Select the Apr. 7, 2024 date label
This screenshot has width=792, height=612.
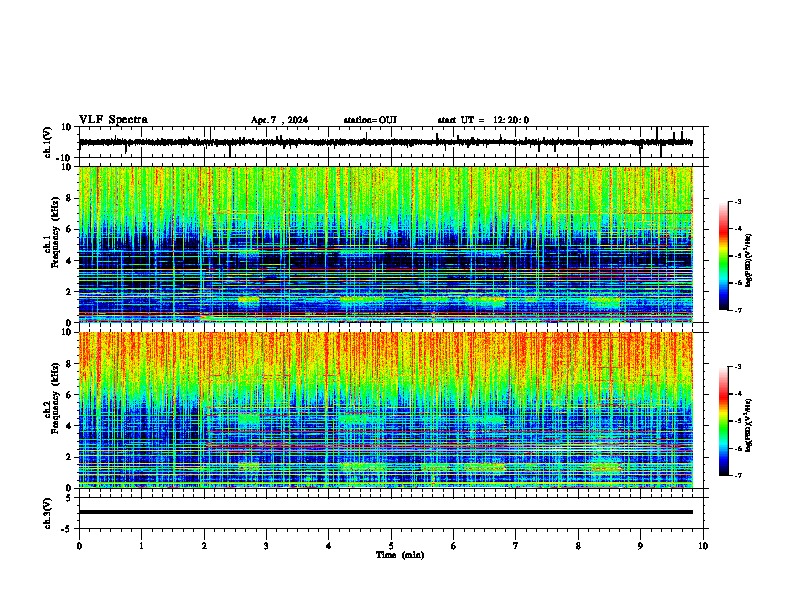pyautogui.click(x=279, y=120)
